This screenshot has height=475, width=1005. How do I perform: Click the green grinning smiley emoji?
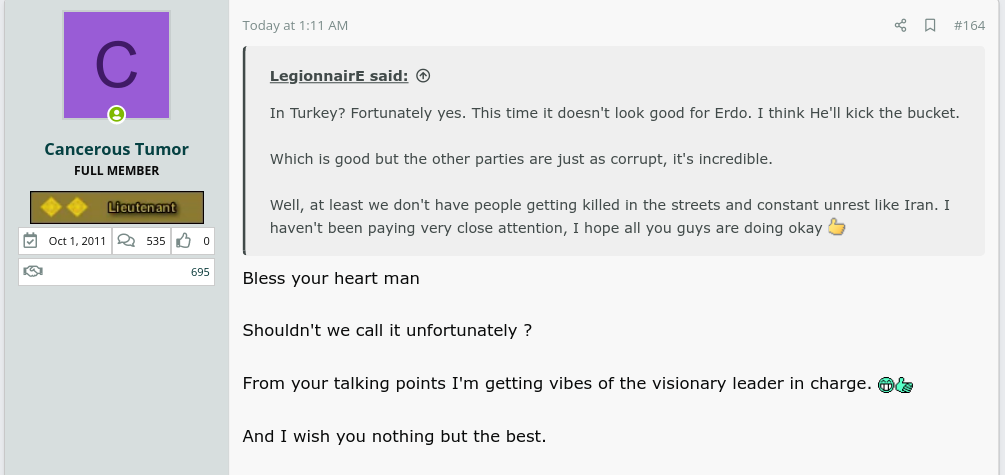point(886,385)
